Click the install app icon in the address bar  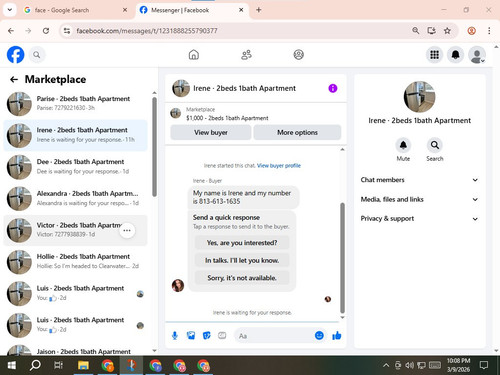tap(431, 31)
